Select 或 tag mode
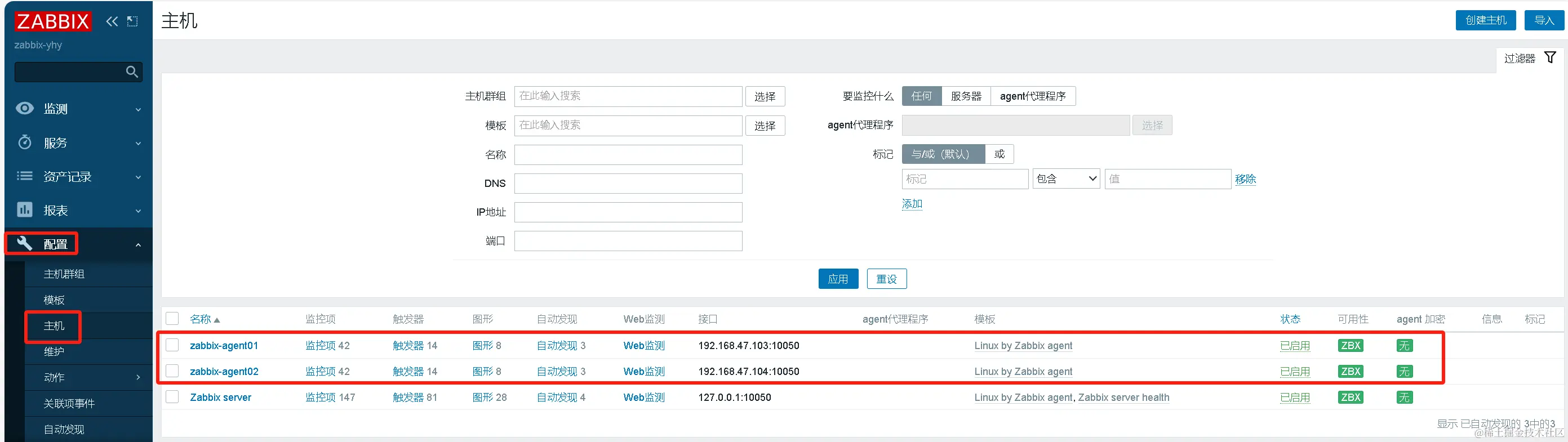 (1000, 154)
